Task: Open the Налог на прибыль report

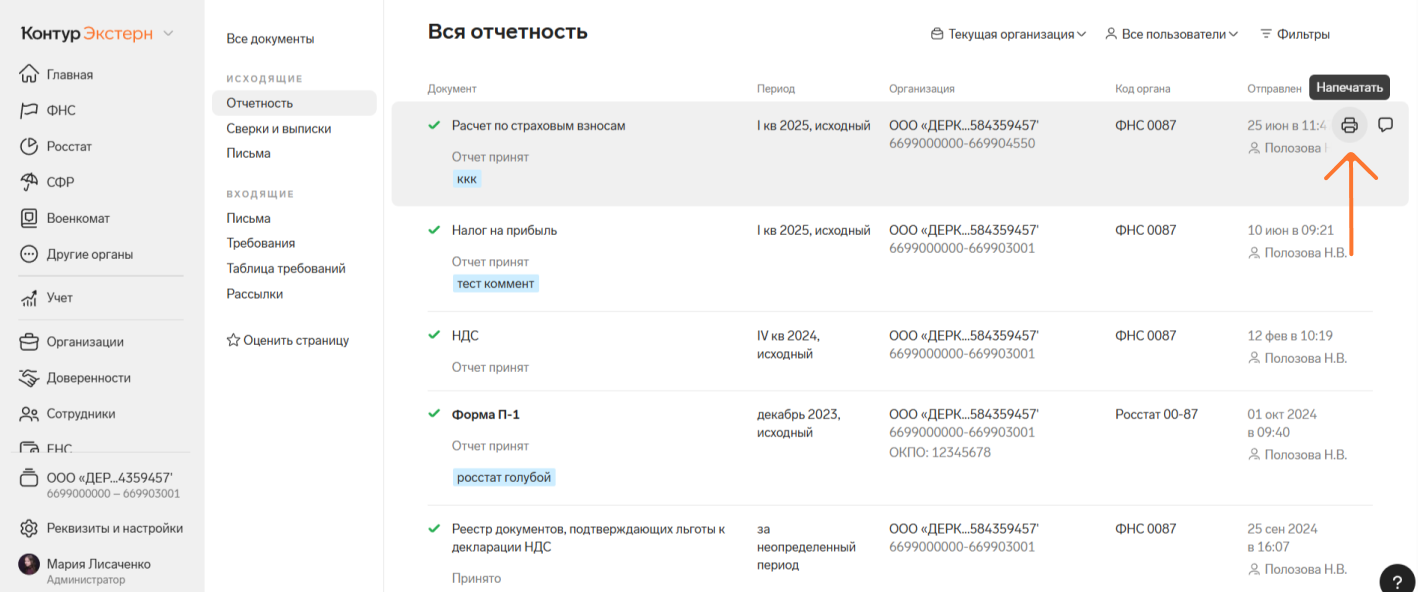Action: [x=504, y=230]
